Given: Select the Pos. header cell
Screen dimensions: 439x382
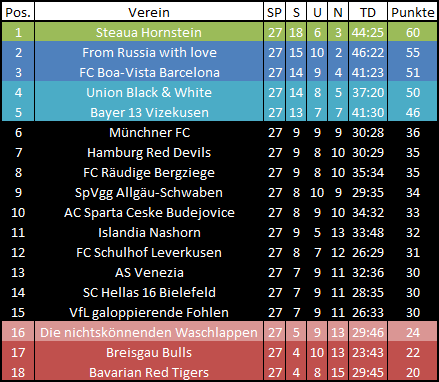Looking at the screenshot, I should [x=18, y=12].
